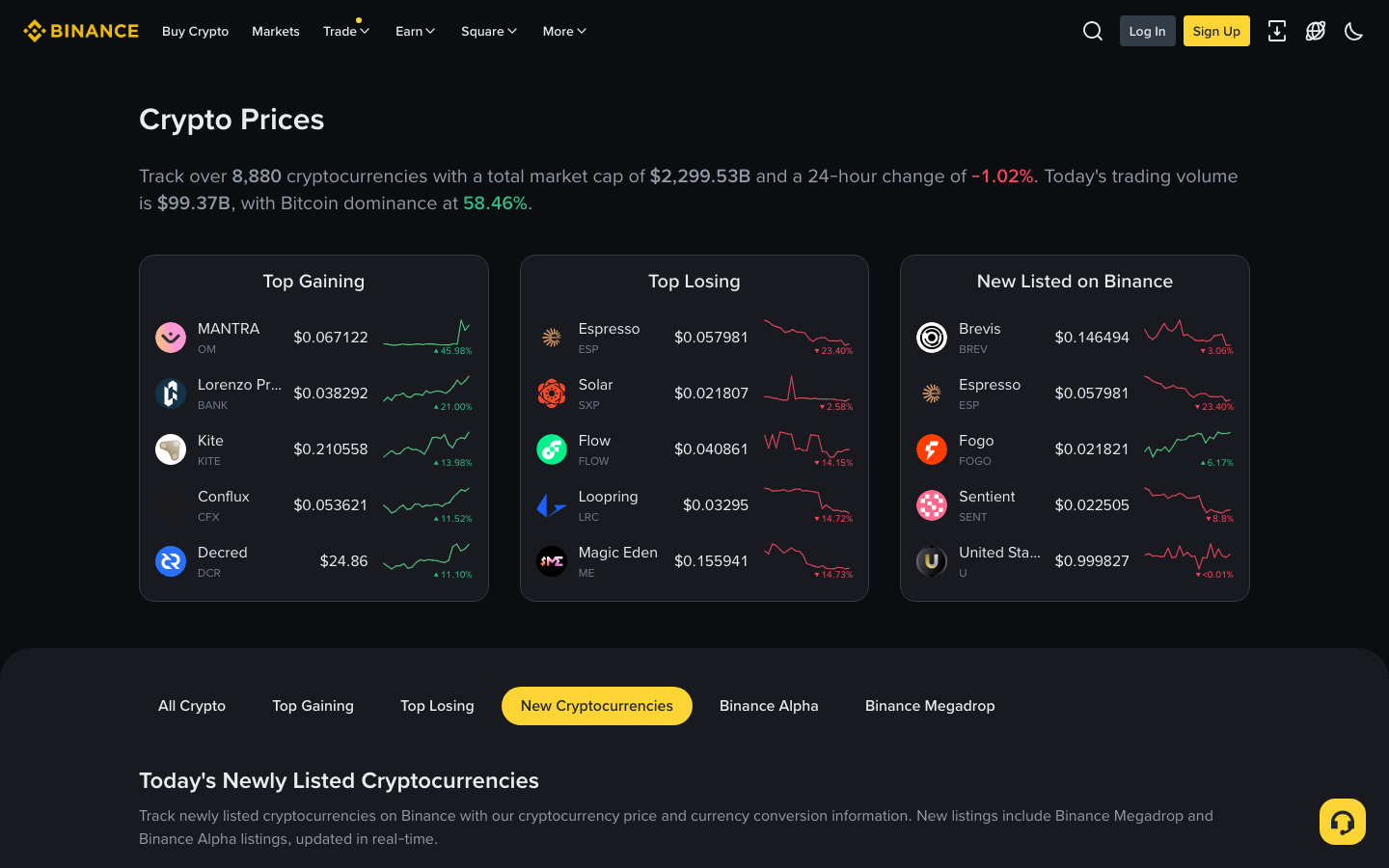This screenshot has width=1389, height=868.
Task: Open the search icon in the top bar
Action: pyautogui.click(x=1092, y=31)
